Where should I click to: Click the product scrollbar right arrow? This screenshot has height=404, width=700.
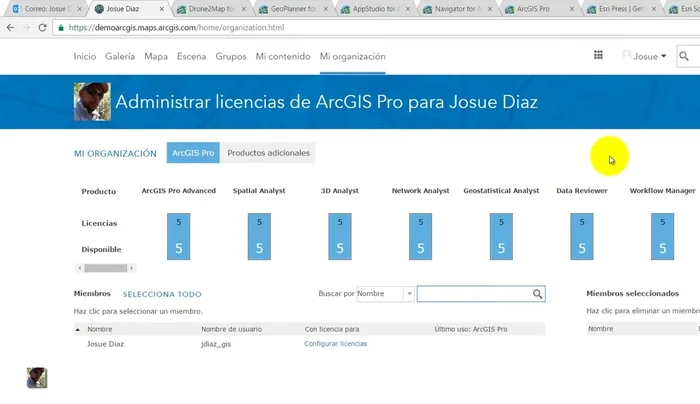tap(131, 268)
